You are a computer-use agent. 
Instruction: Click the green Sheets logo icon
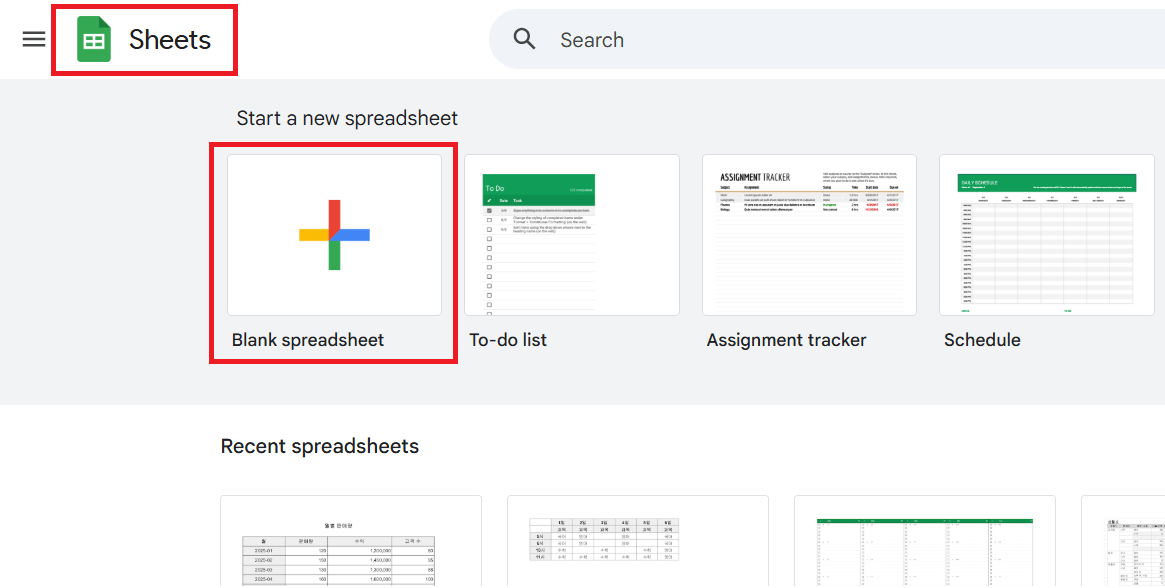pos(94,39)
